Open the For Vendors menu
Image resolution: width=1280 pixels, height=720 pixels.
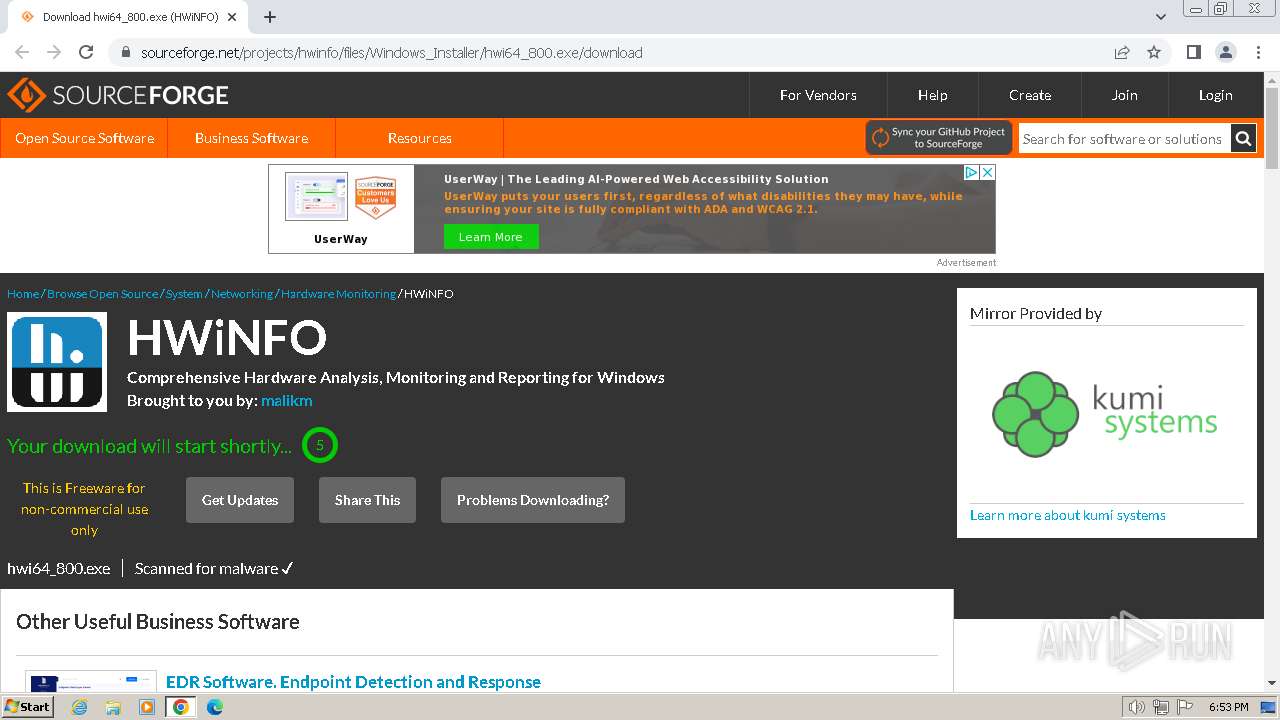point(818,95)
